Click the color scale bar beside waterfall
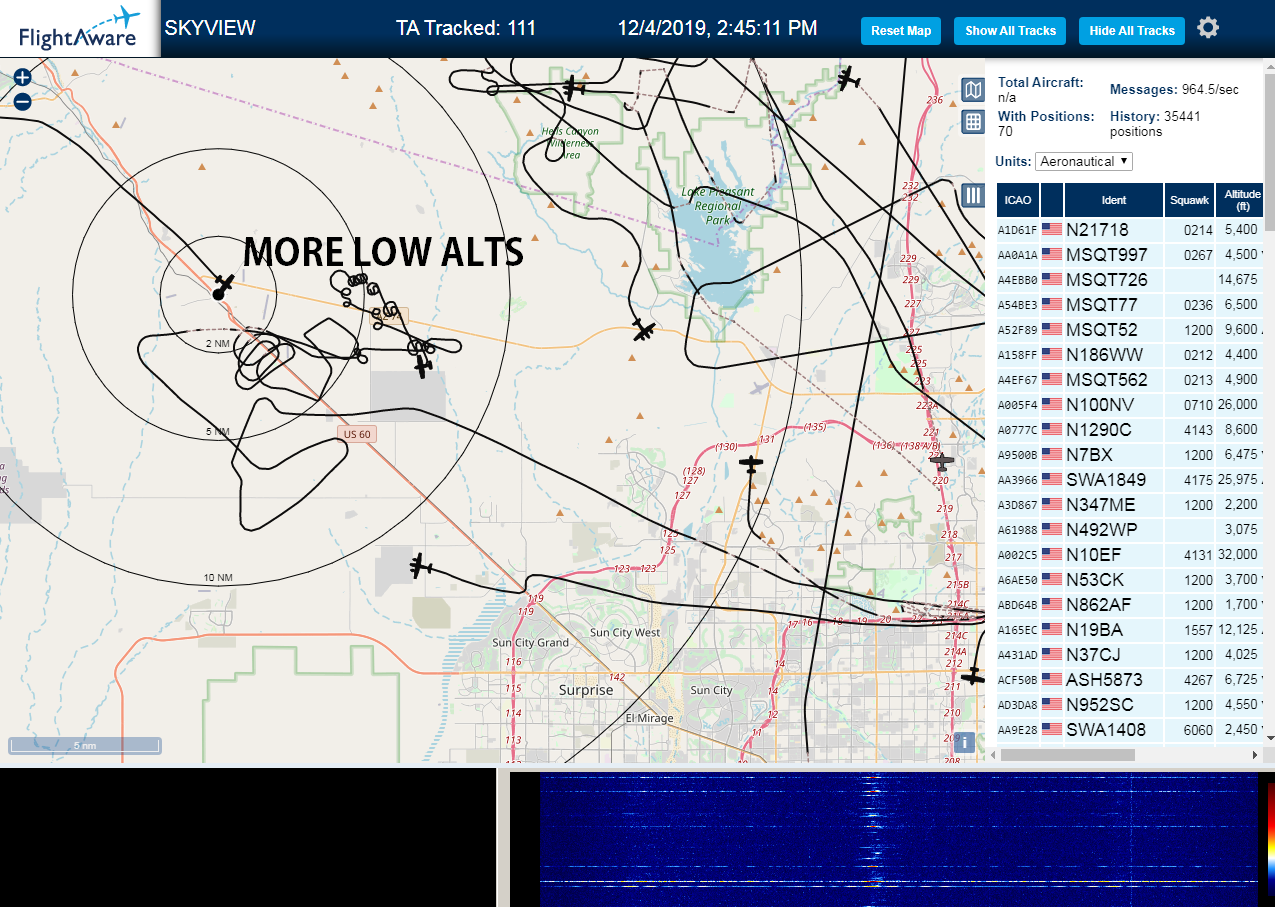Screen dimensions: 1275x907 (1270, 840)
